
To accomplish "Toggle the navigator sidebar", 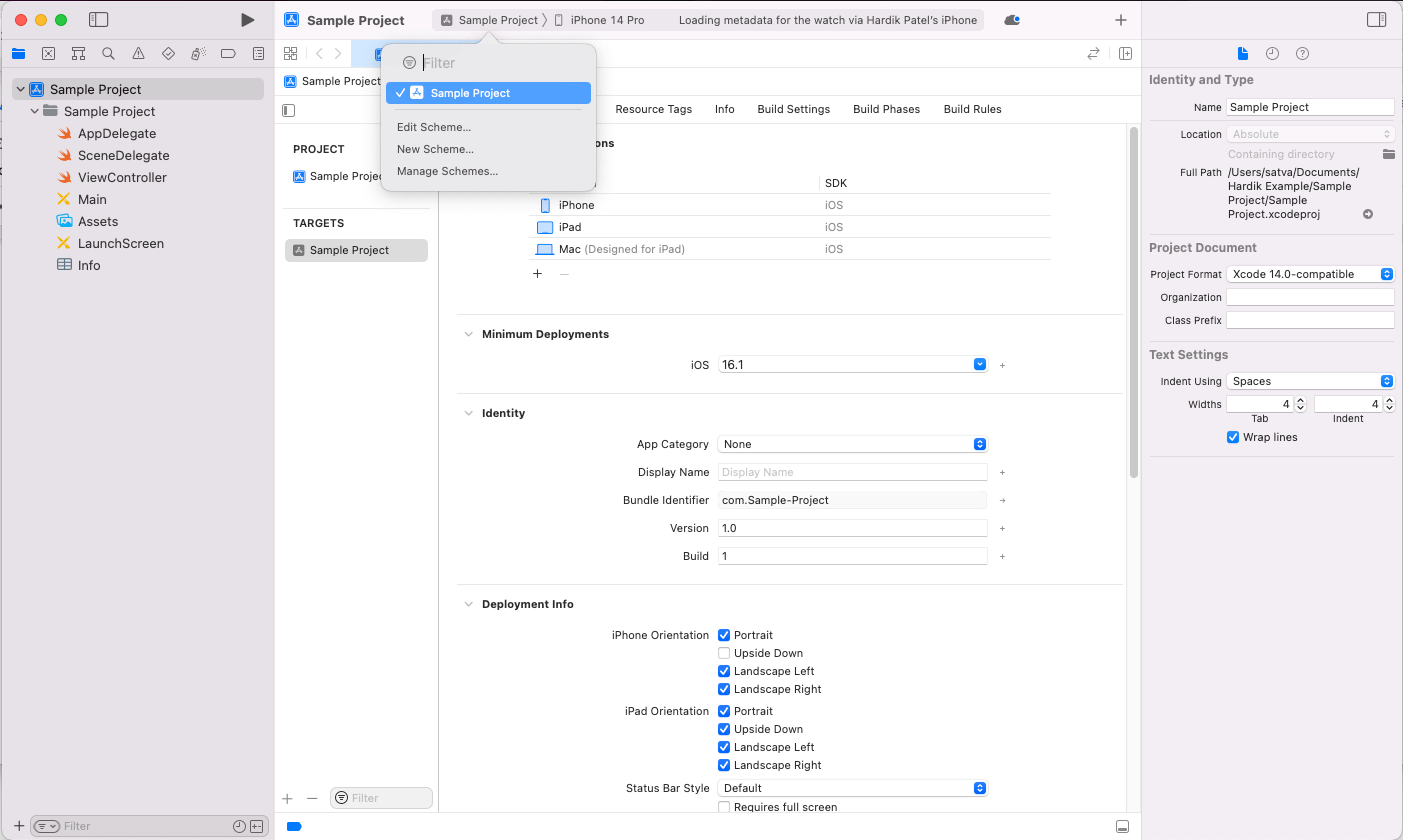I will pos(98,20).
